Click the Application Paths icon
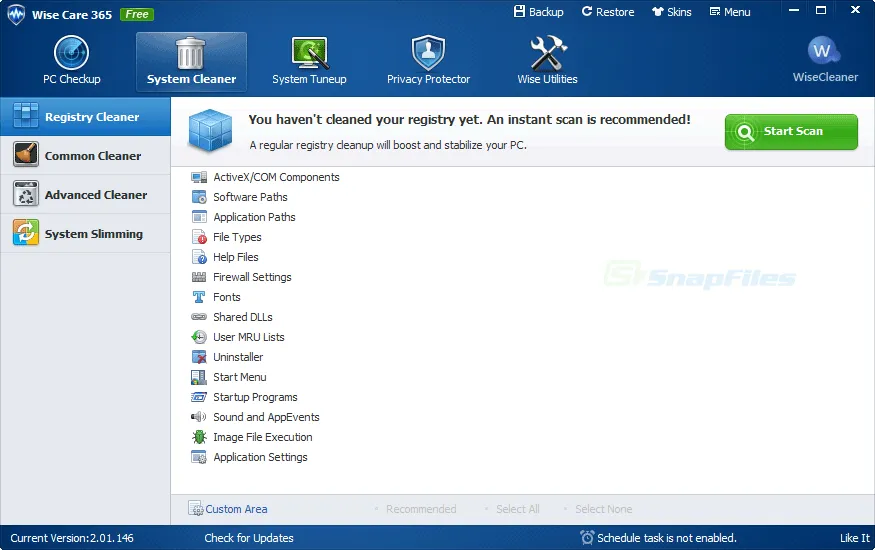The image size is (875, 550). pos(199,217)
